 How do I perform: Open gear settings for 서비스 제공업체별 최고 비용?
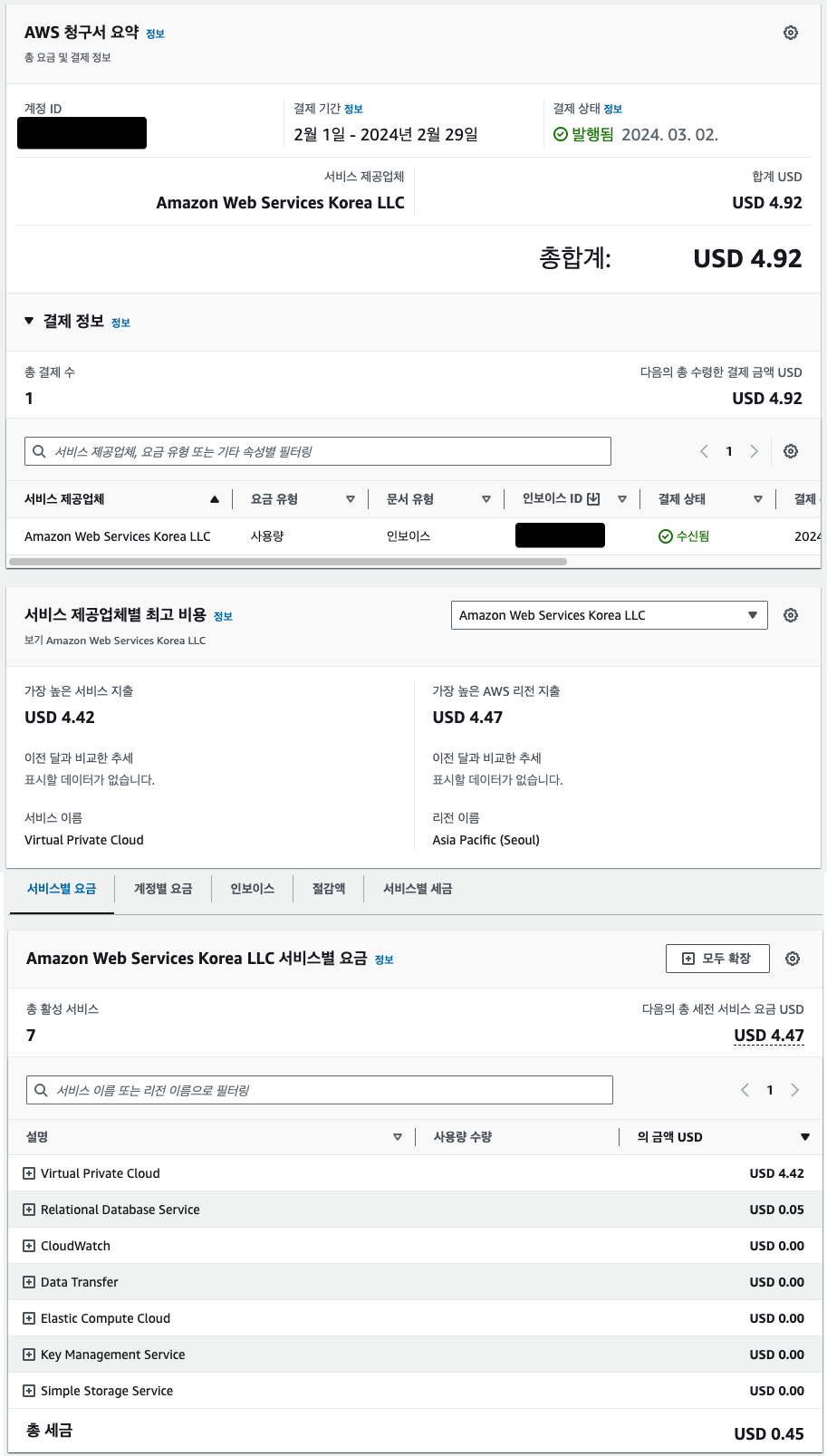pos(791,615)
